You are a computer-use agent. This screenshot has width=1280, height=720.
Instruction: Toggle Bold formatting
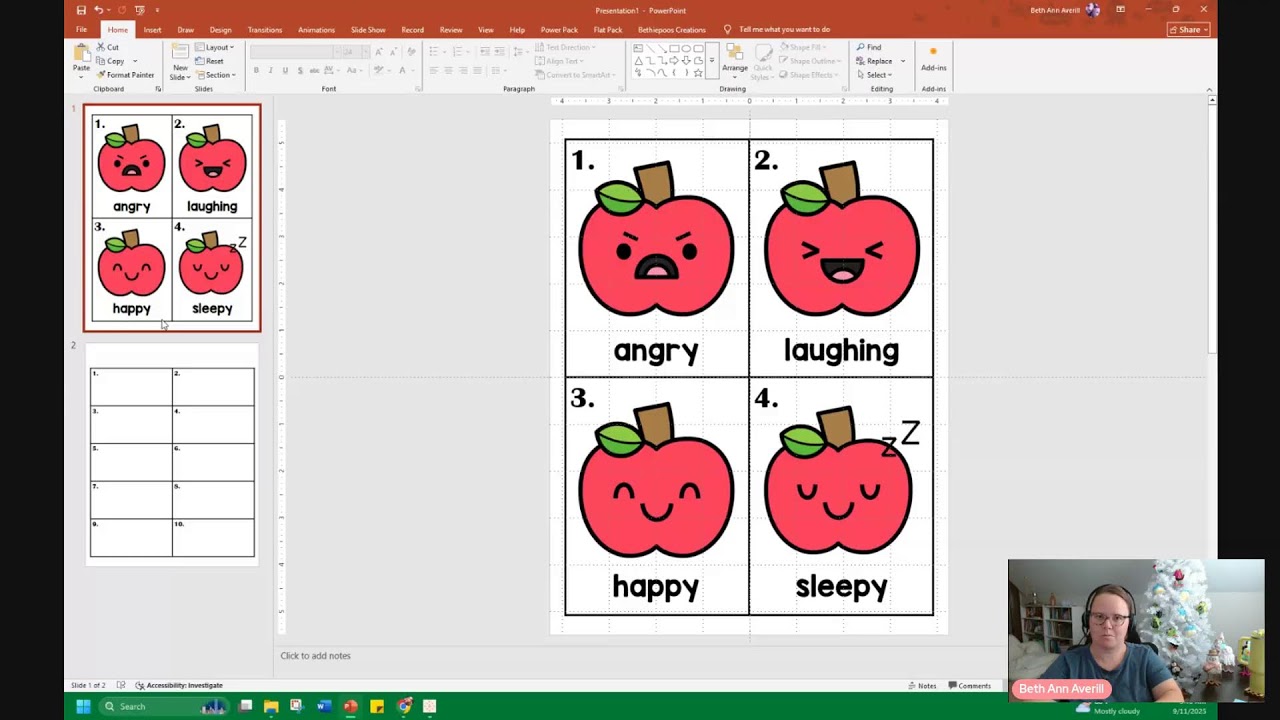(x=256, y=70)
